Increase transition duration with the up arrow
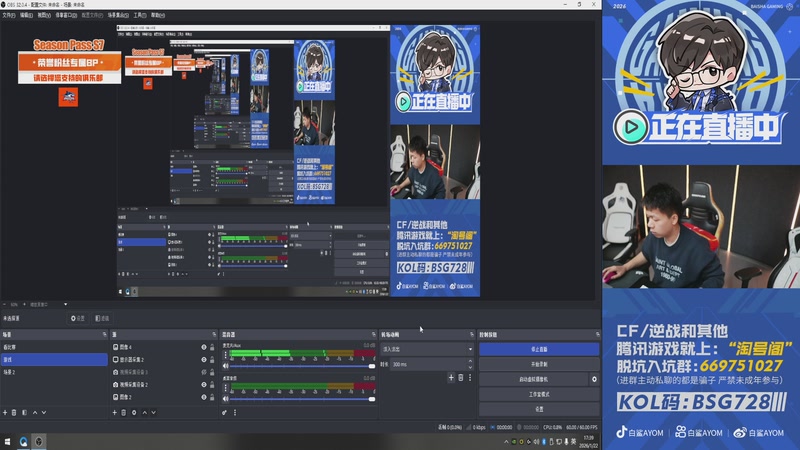 470,361
